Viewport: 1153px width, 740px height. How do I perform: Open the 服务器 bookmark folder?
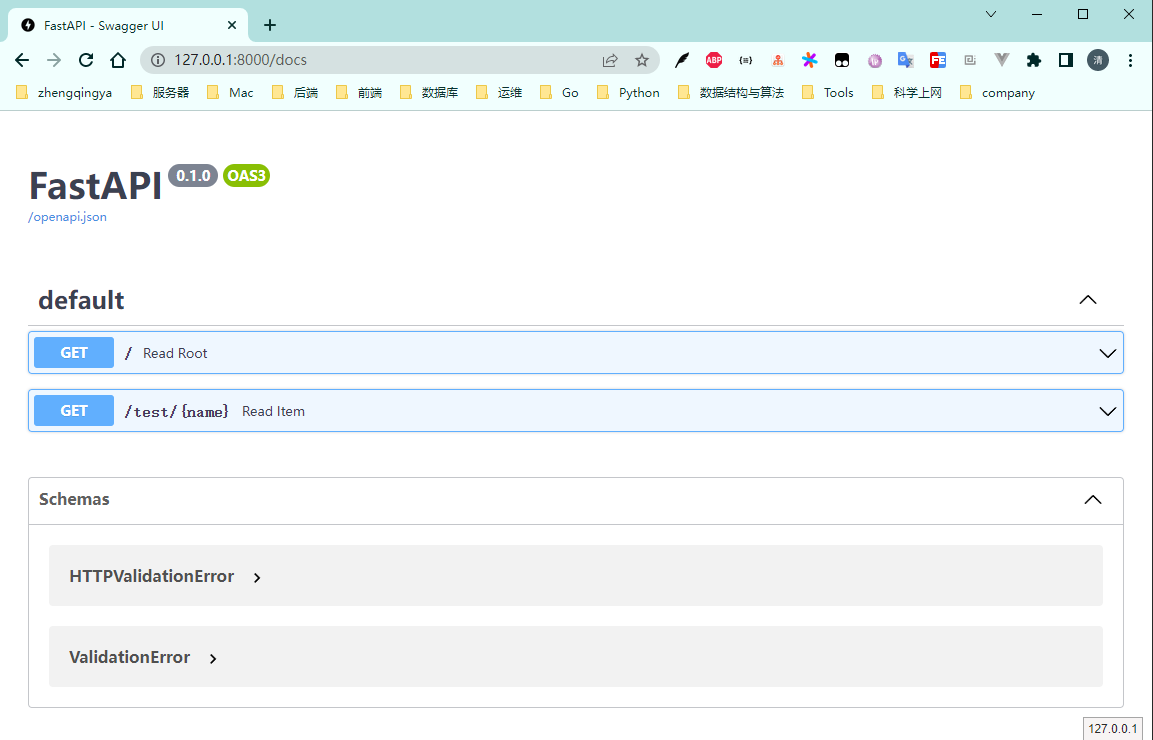[x=160, y=93]
